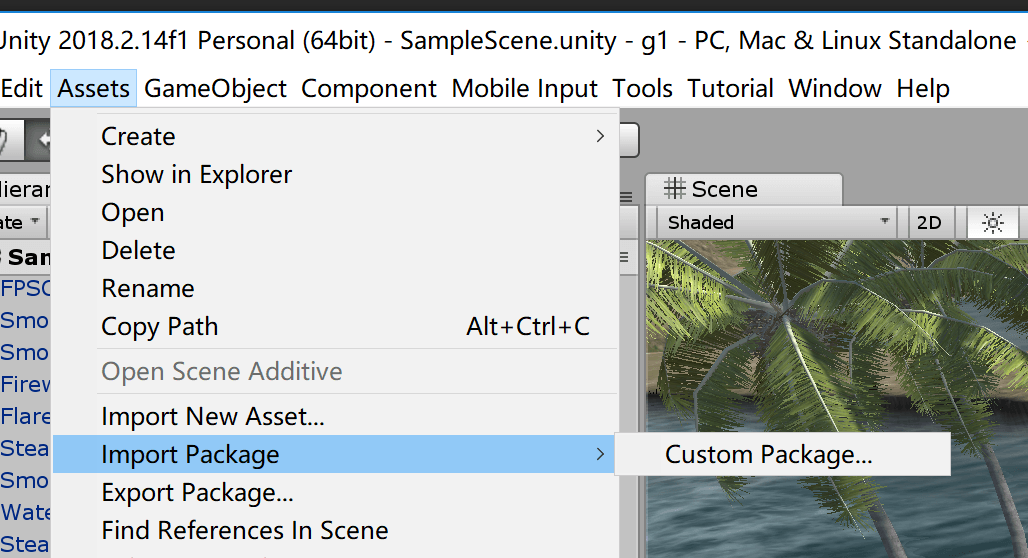This screenshot has height=558, width=1028.
Task: Open the Mobile Input menu
Action: pyautogui.click(x=524, y=89)
